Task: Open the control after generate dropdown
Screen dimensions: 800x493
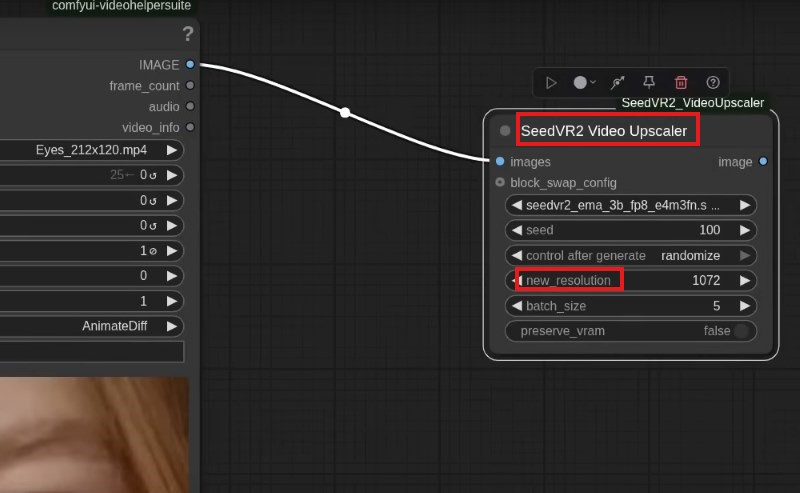Action: tap(630, 255)
